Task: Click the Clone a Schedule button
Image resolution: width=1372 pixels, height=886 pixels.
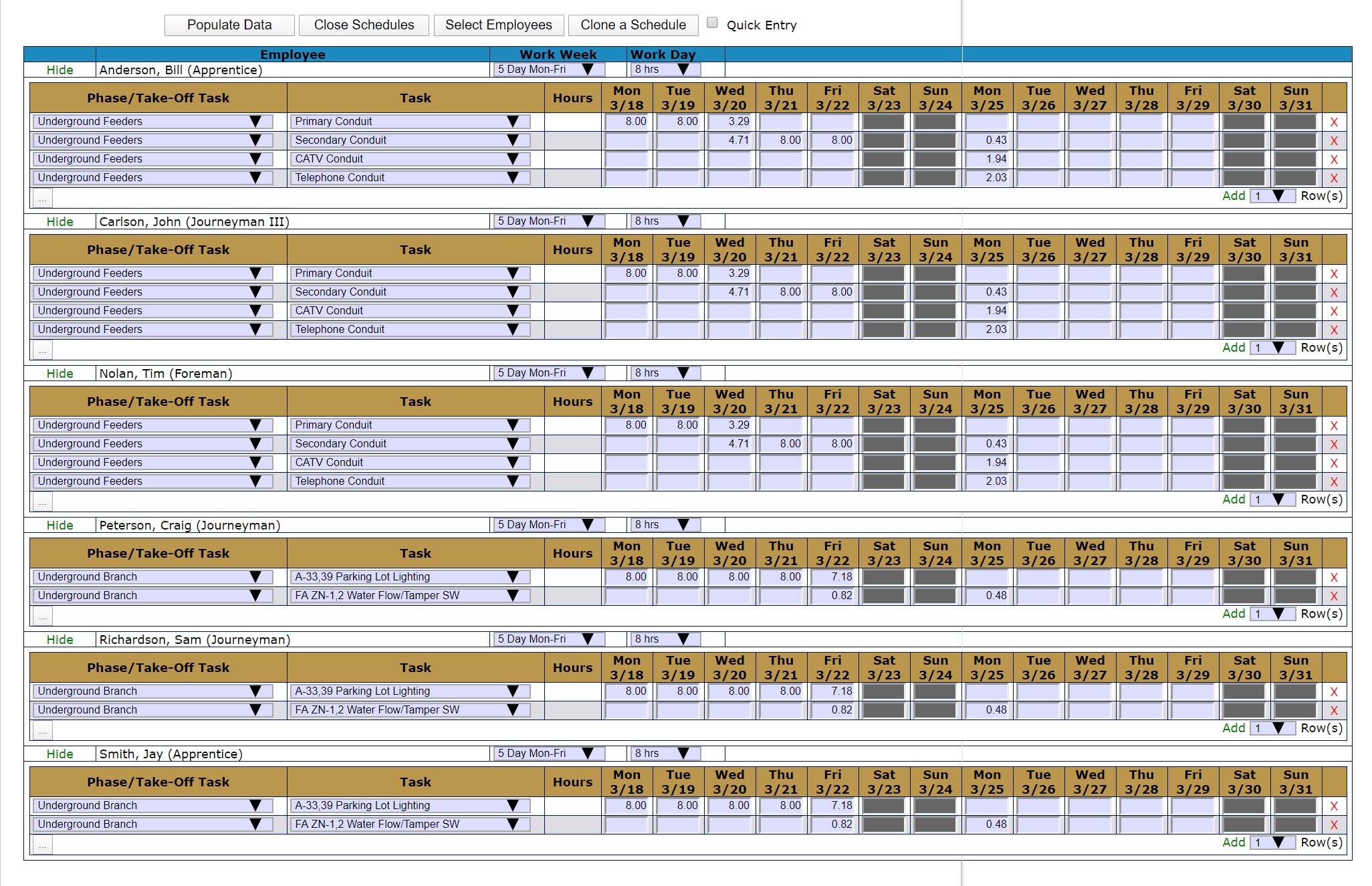Action: tap(633, 25)
